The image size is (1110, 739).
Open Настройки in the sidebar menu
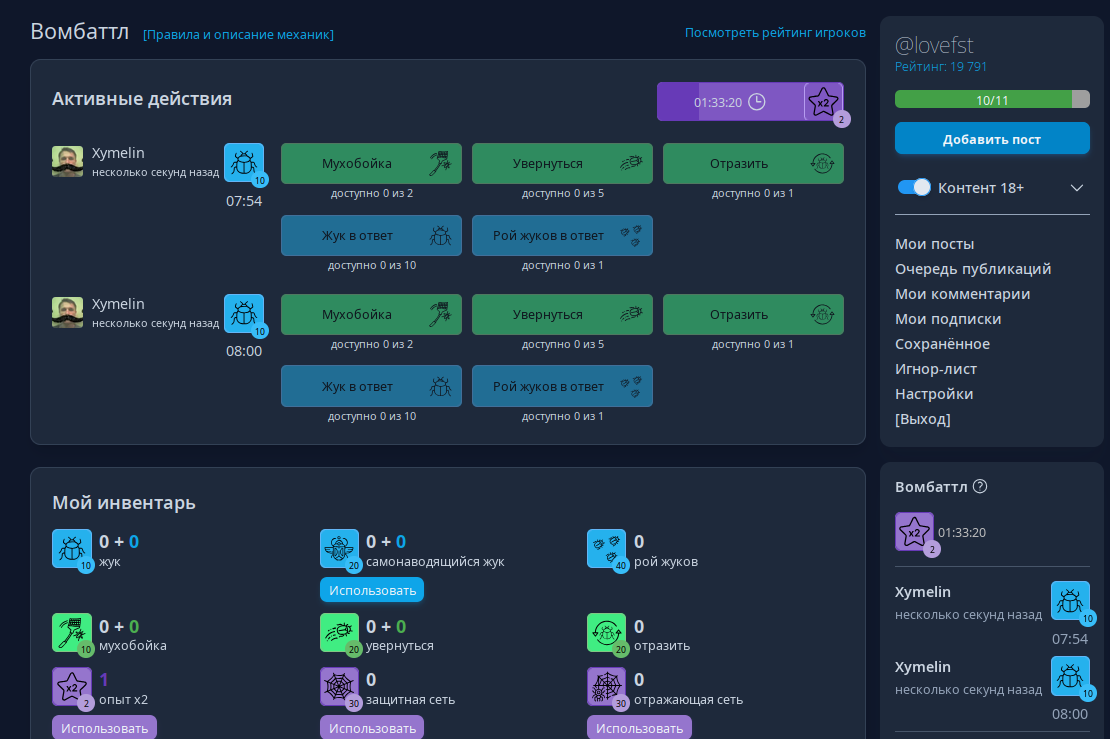[x=934, y=394]
